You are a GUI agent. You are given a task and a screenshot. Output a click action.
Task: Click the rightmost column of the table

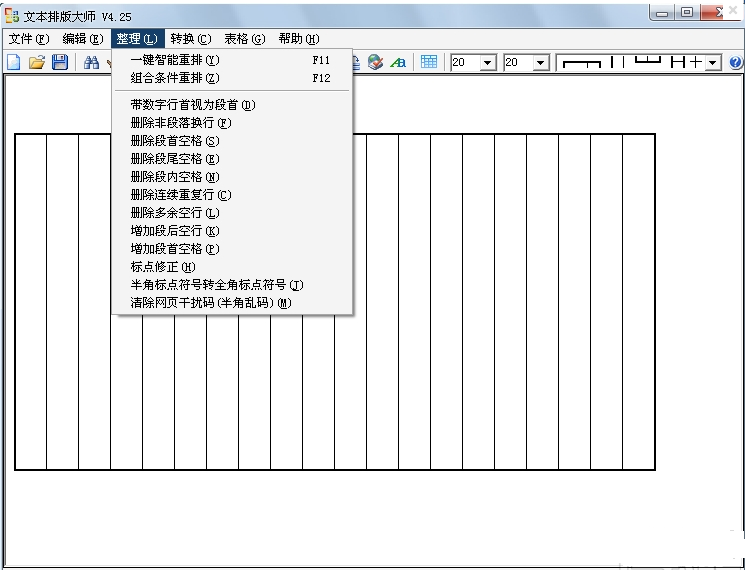(639, 302)
